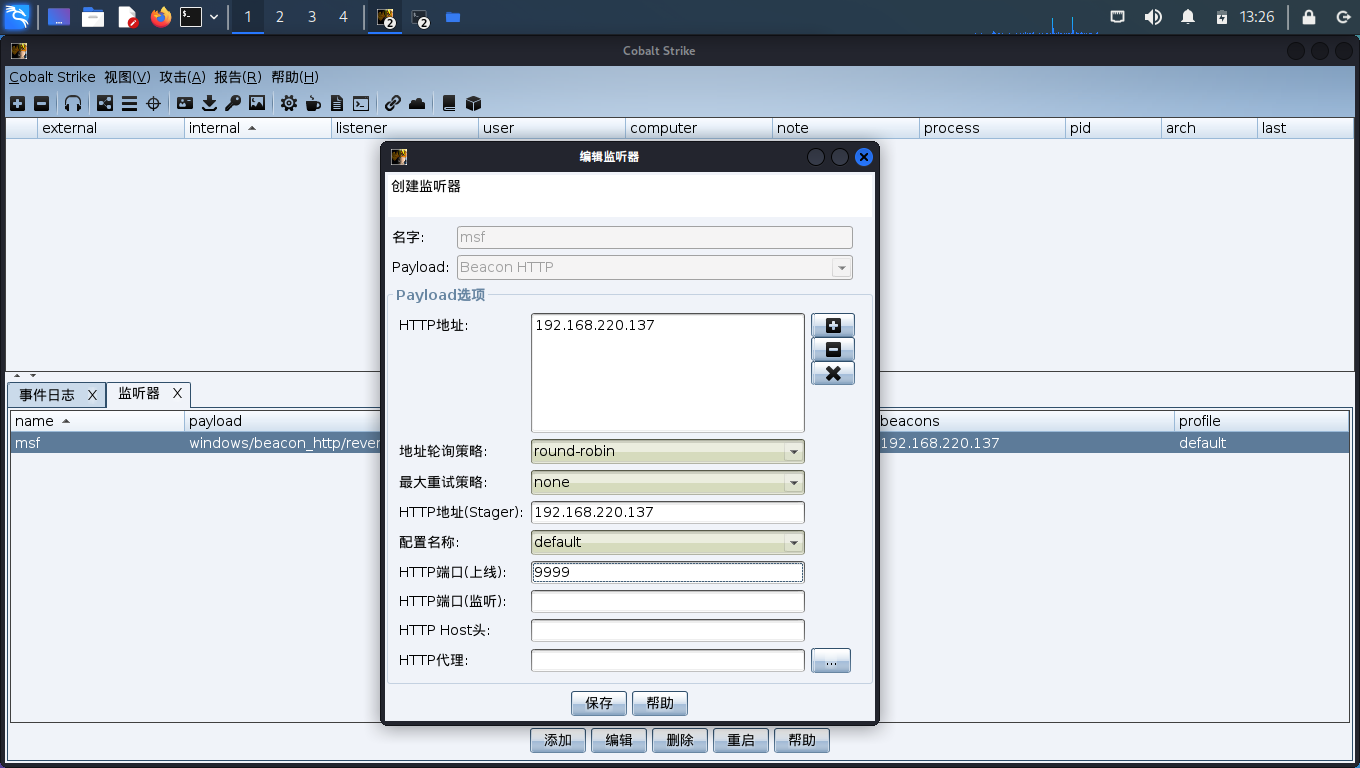The width and height of the screenshot is (1360, 768).
Task: Open the 地址轮询策略 round-robin dropdown
Action: pyautogui.click(x=668, y=451)
